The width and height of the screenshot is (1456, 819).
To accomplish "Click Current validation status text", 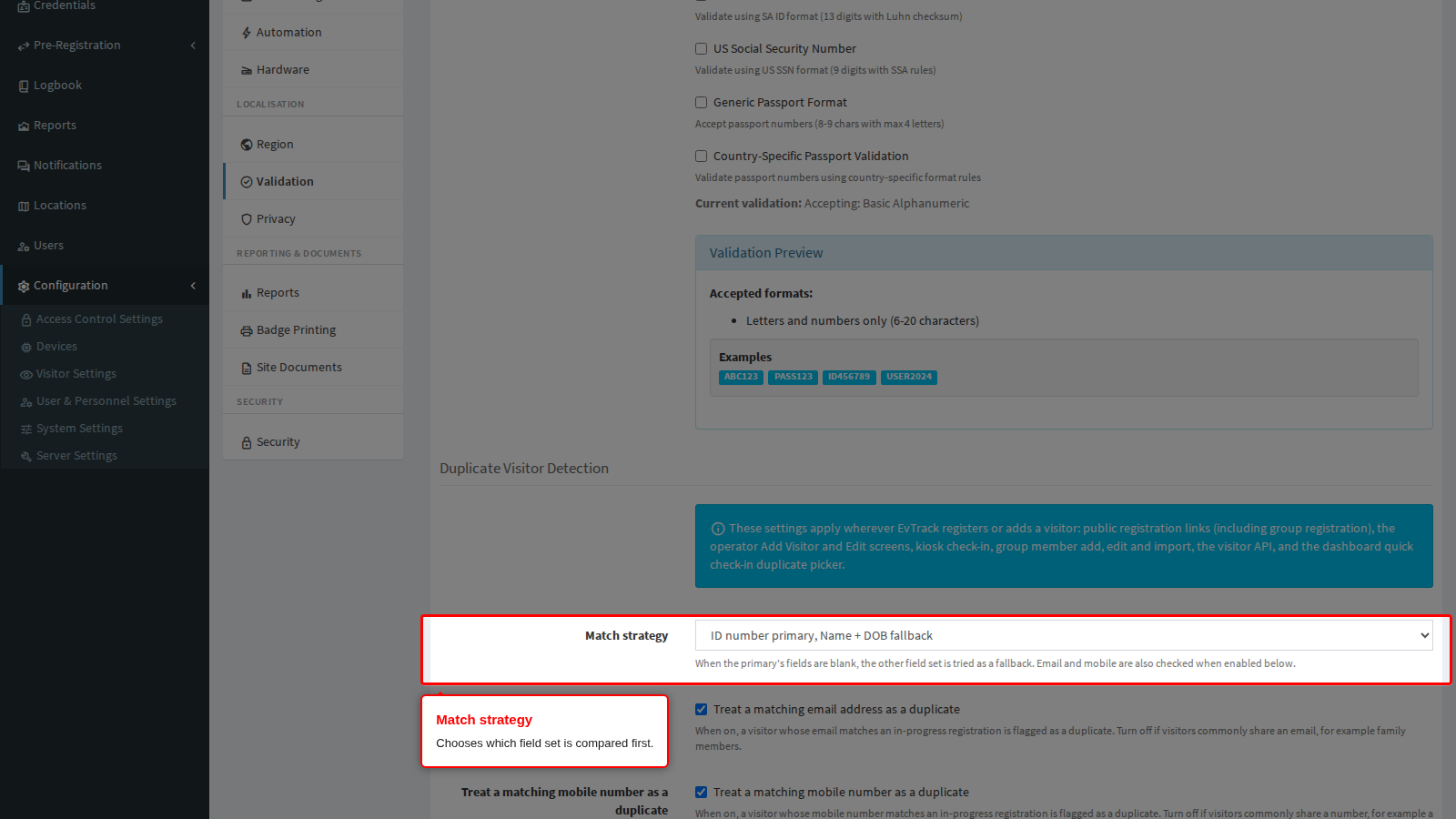I will (832, 204).
